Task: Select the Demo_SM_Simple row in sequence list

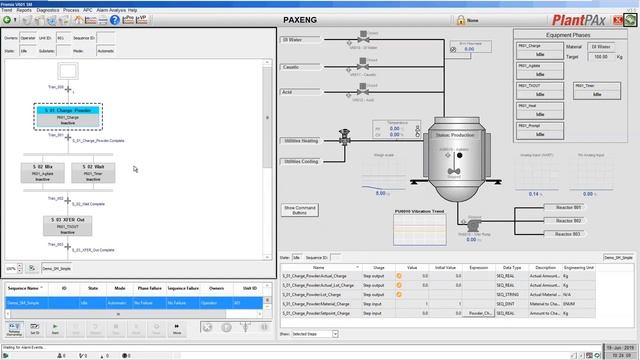Action: point(134,303)
